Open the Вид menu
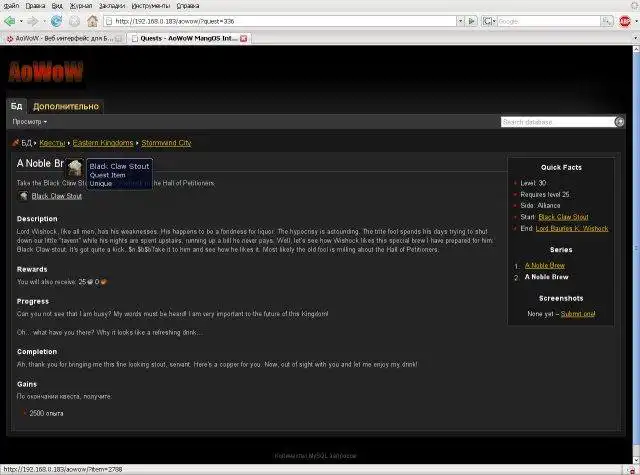Image resolution: width=640 pixels, height=475 pixels. [57, 6]
